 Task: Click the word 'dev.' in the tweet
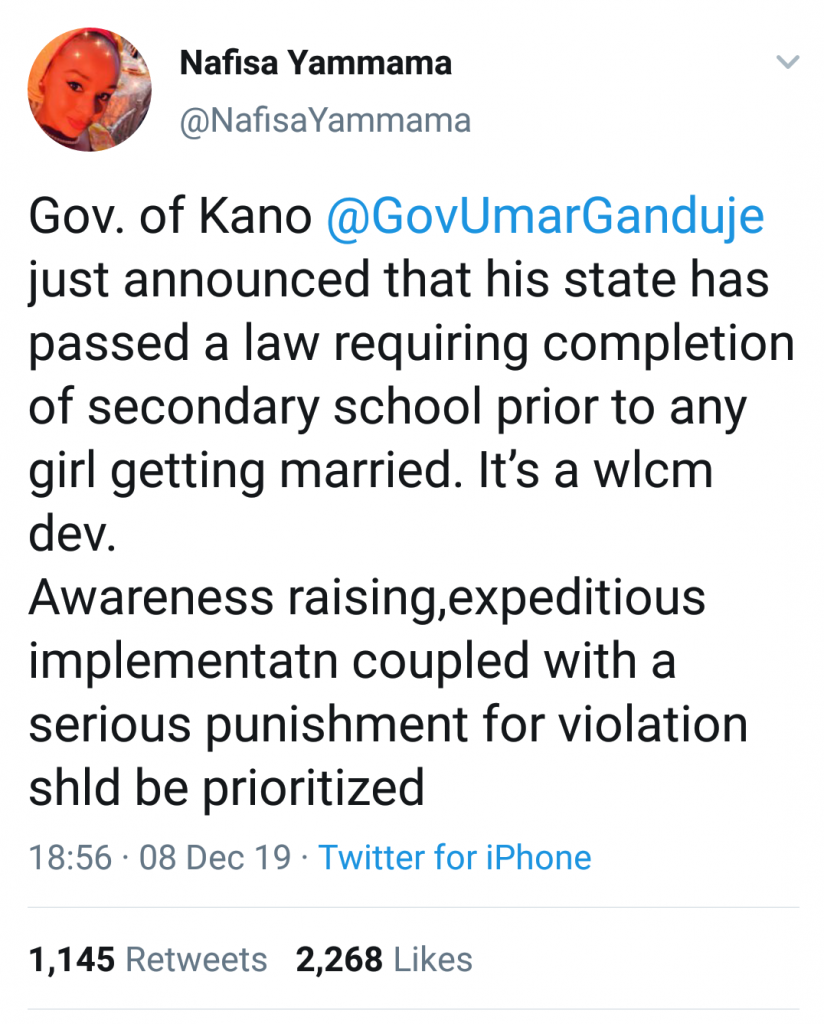coord(73,535)
